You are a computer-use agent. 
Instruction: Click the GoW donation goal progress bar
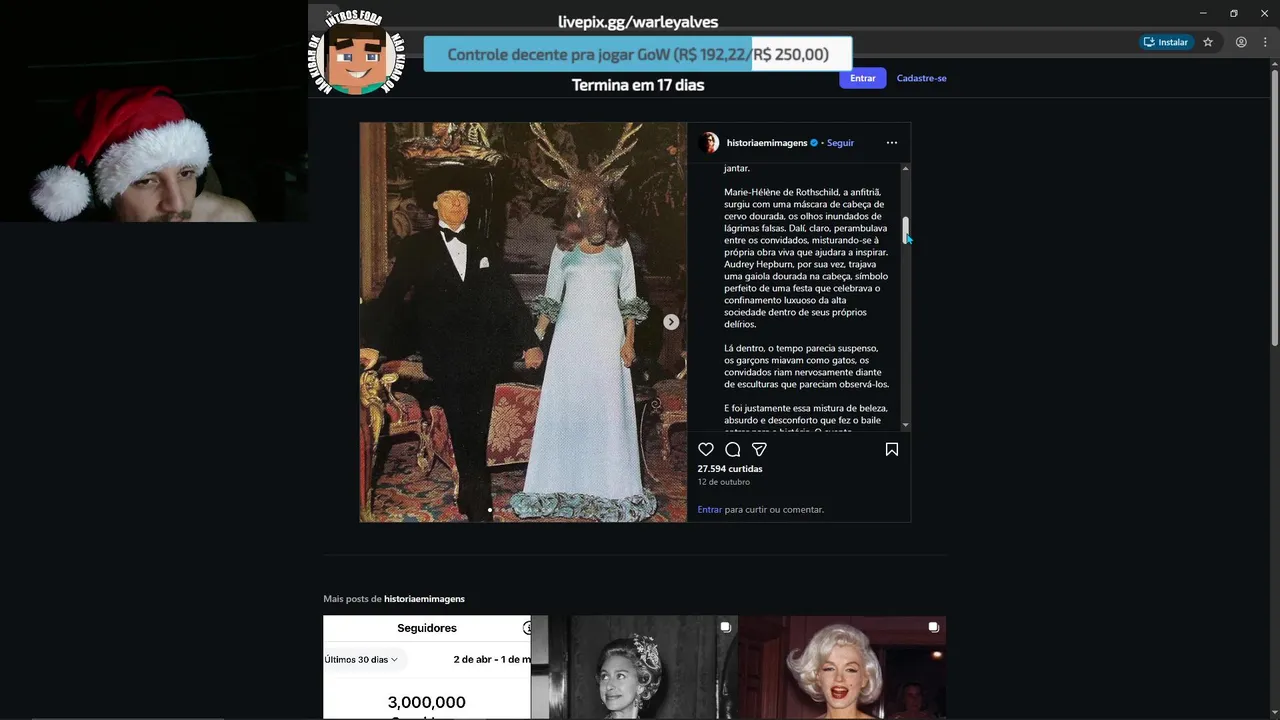pos(638,54)
